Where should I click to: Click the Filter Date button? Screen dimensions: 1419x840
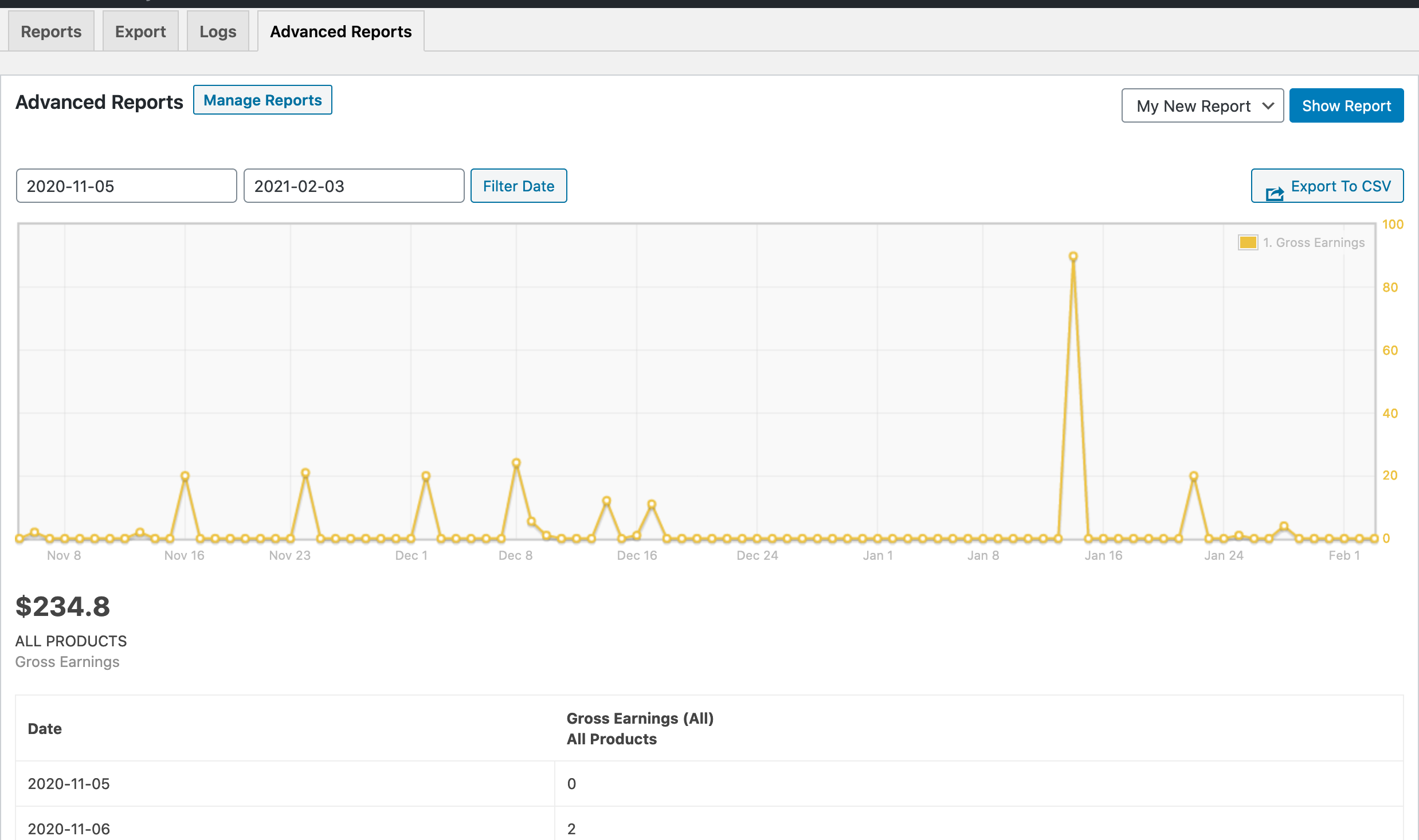(x=519, y=186)
